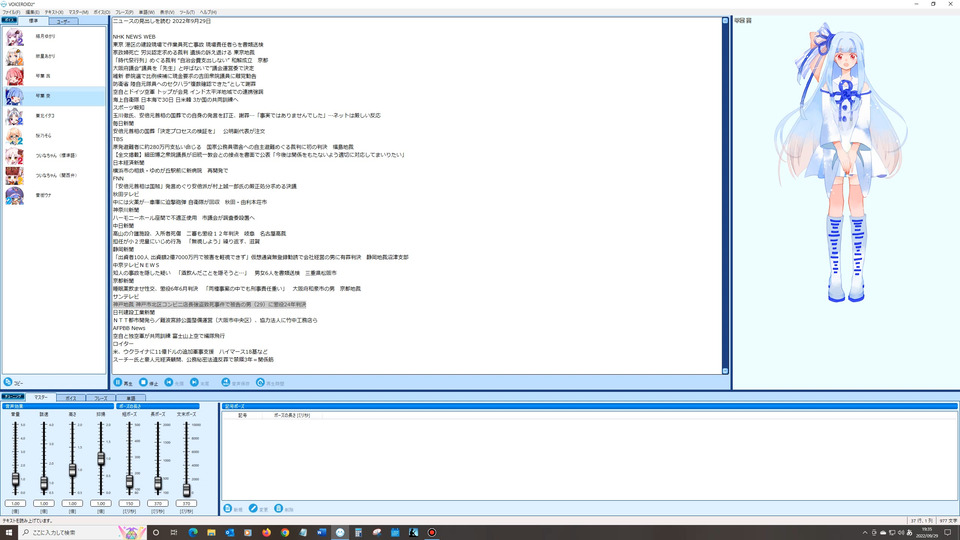This screenshot has width=960, height=540.
Task: Open File Explorer from the taskbar
Action: click(x=211, y=532)
